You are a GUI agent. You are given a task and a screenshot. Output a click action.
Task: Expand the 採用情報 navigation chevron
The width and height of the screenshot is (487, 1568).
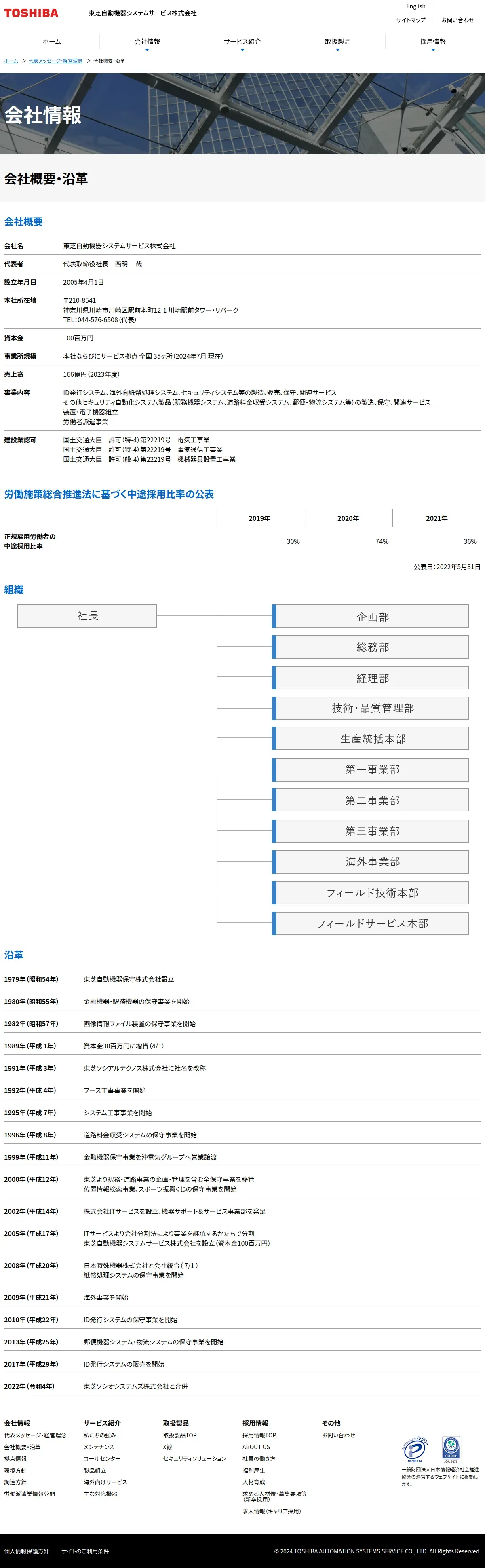[x=433, y=50]
